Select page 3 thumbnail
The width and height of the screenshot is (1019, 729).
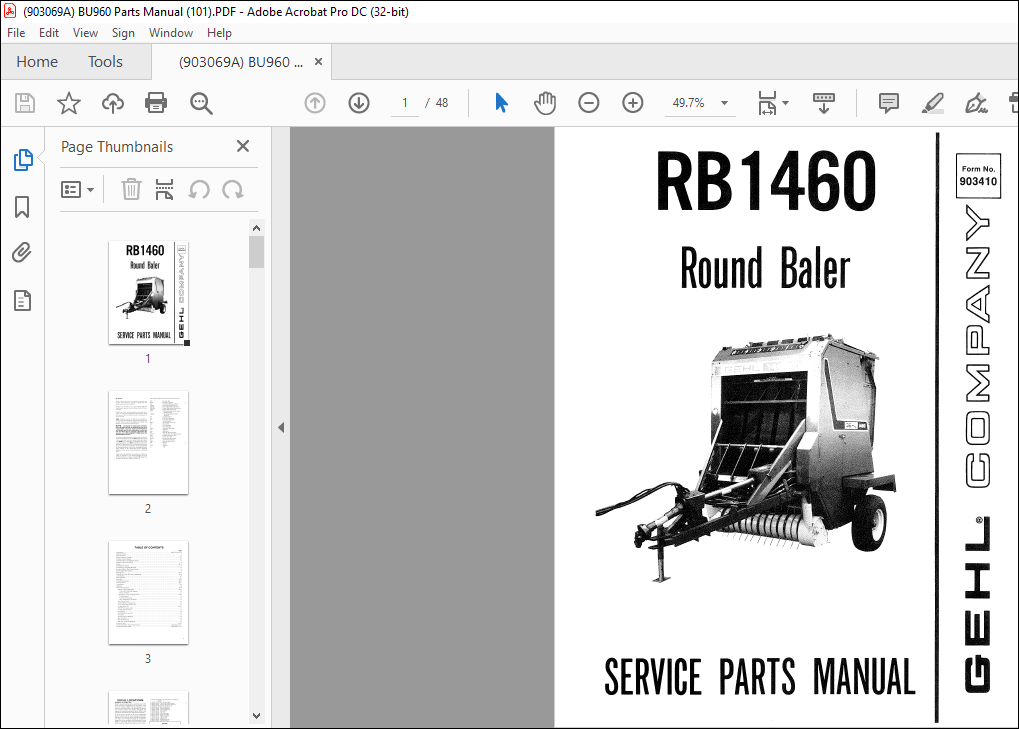(148, 593)
